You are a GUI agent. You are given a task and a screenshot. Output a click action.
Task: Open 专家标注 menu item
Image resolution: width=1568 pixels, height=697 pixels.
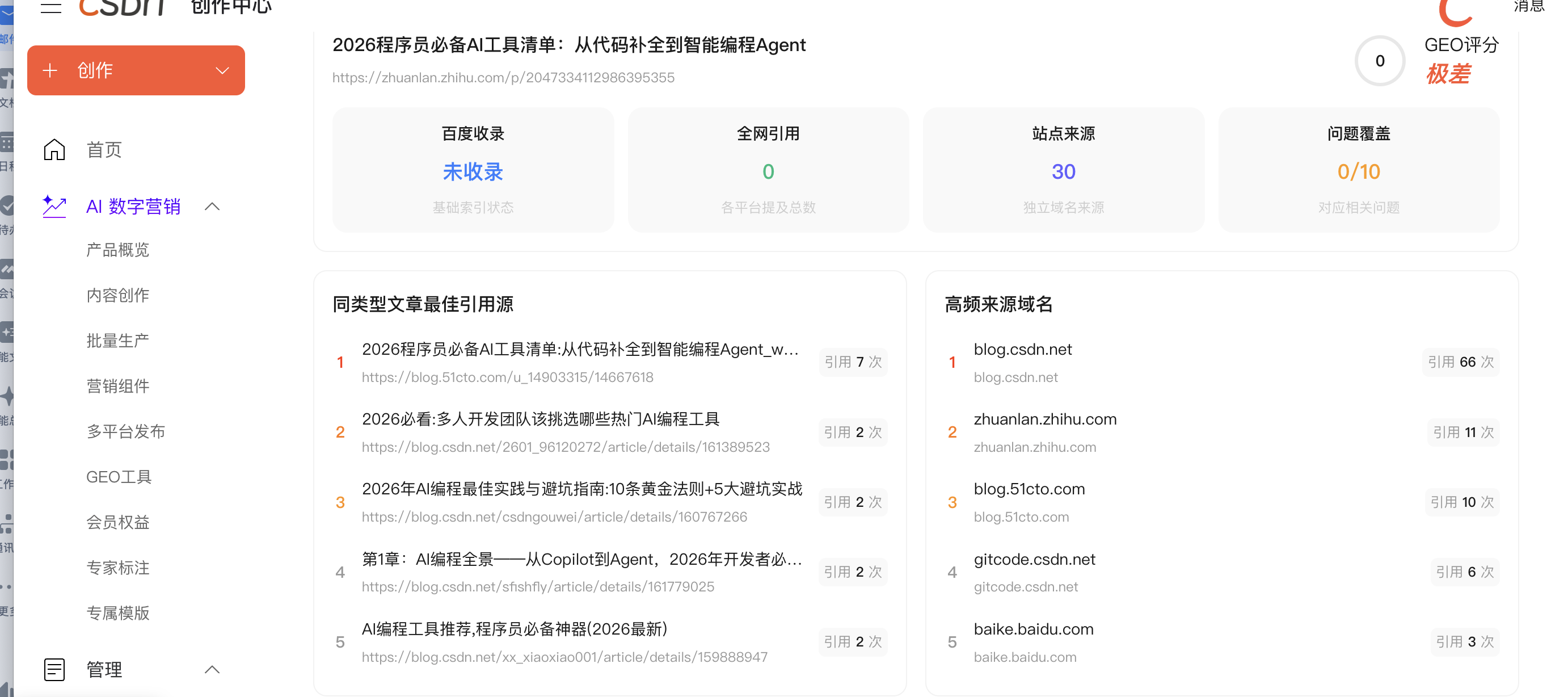coord(118,567)
